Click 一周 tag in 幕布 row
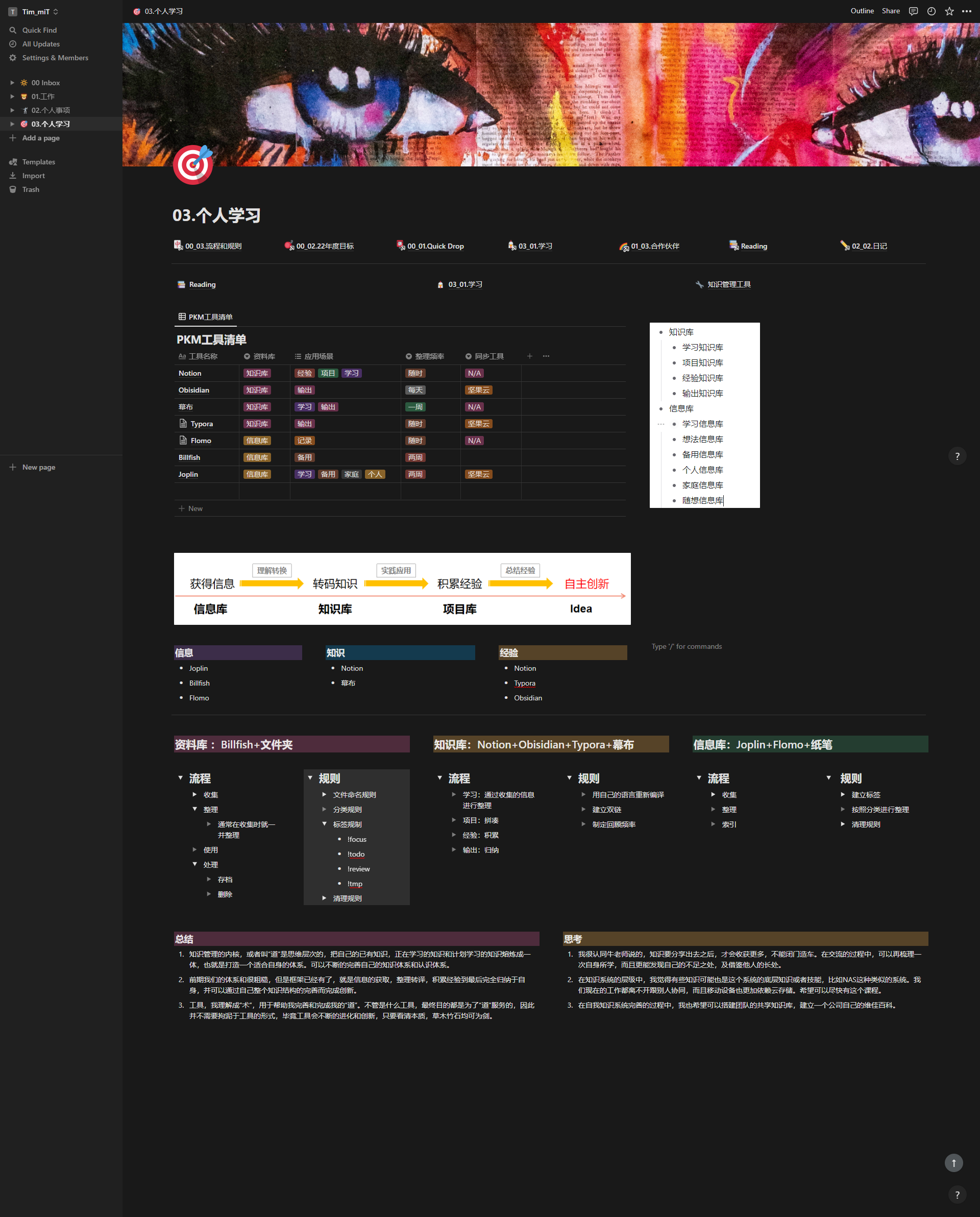The image size is (980, 1217). tap(415, 407)
